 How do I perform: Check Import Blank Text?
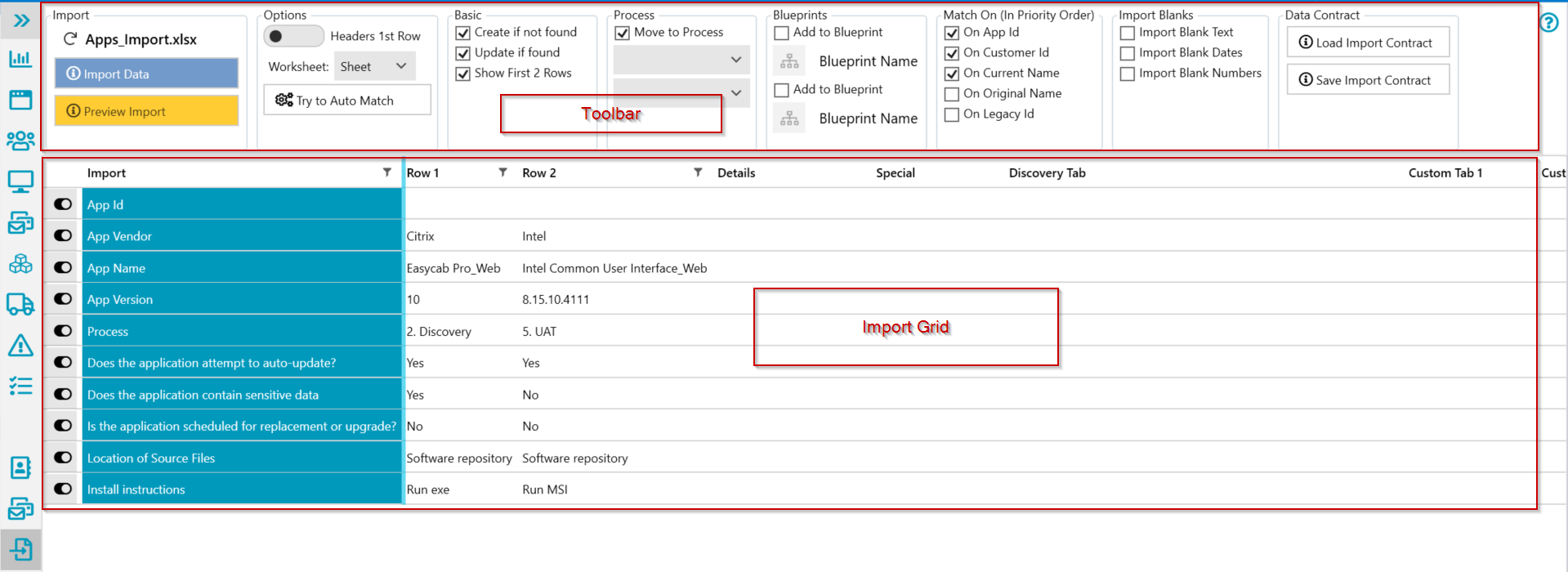1128,33
